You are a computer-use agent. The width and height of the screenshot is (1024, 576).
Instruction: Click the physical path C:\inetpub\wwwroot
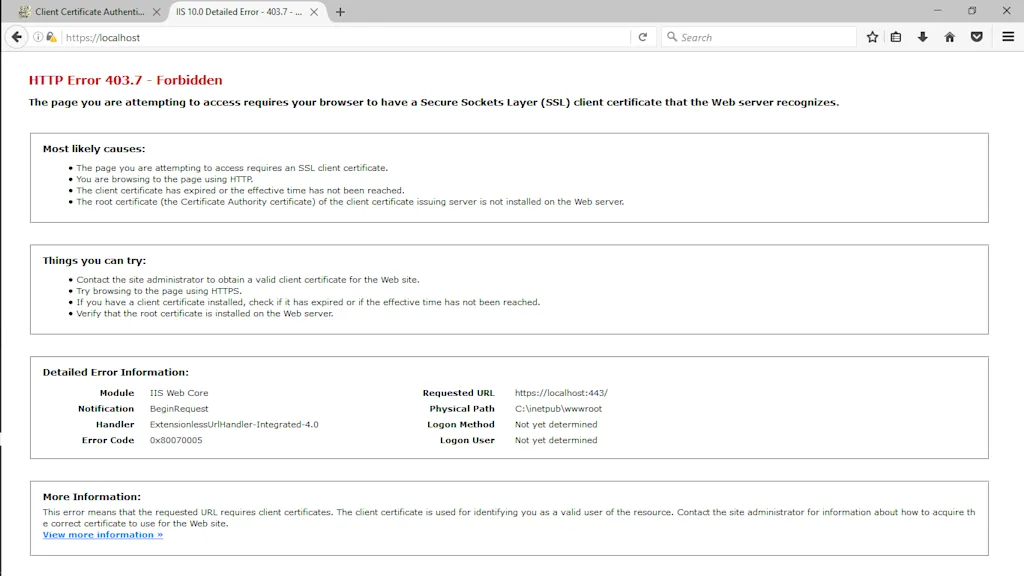click(558, 409)
